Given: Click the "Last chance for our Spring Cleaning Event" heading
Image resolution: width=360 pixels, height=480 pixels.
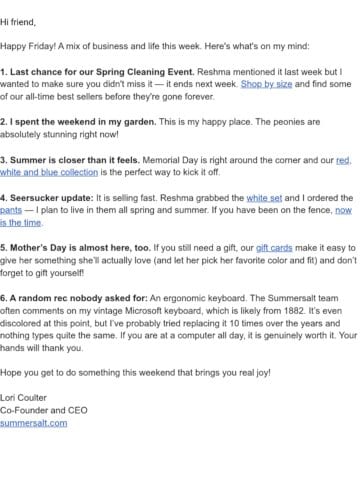Looking at the screenshot, I should coord(102,72).
